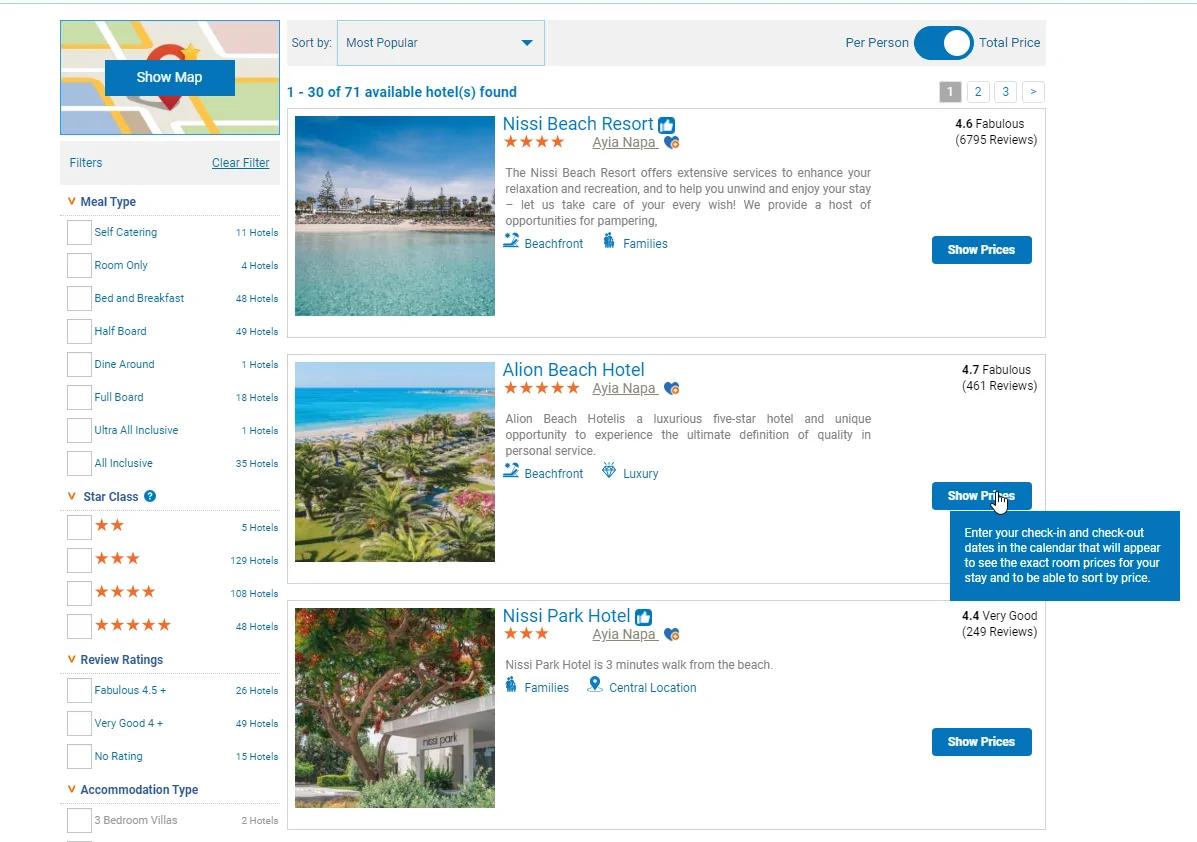Click heart location icon next to Nissi Beach Resort's Ayia Napa
This screenshot has width=1197, height=842.
(x=672, y=143)
